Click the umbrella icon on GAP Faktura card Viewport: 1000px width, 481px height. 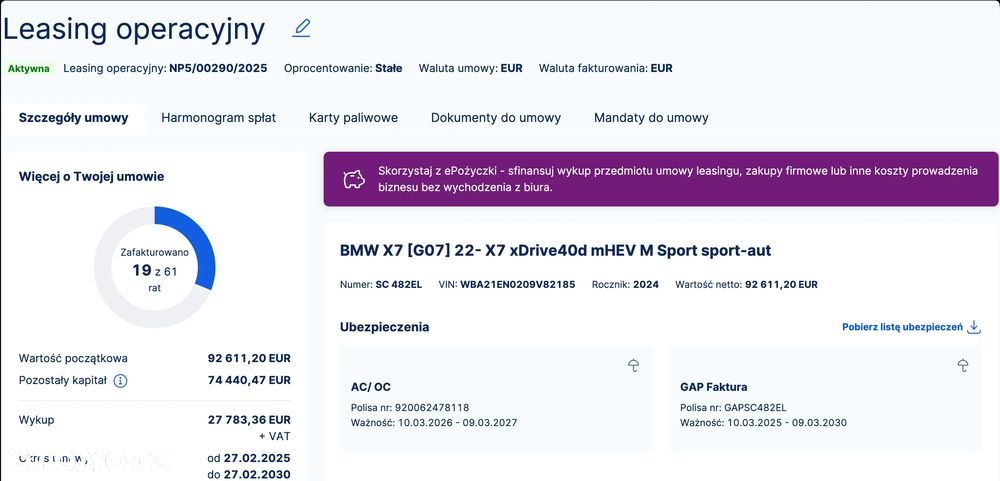tap(963, 366)
